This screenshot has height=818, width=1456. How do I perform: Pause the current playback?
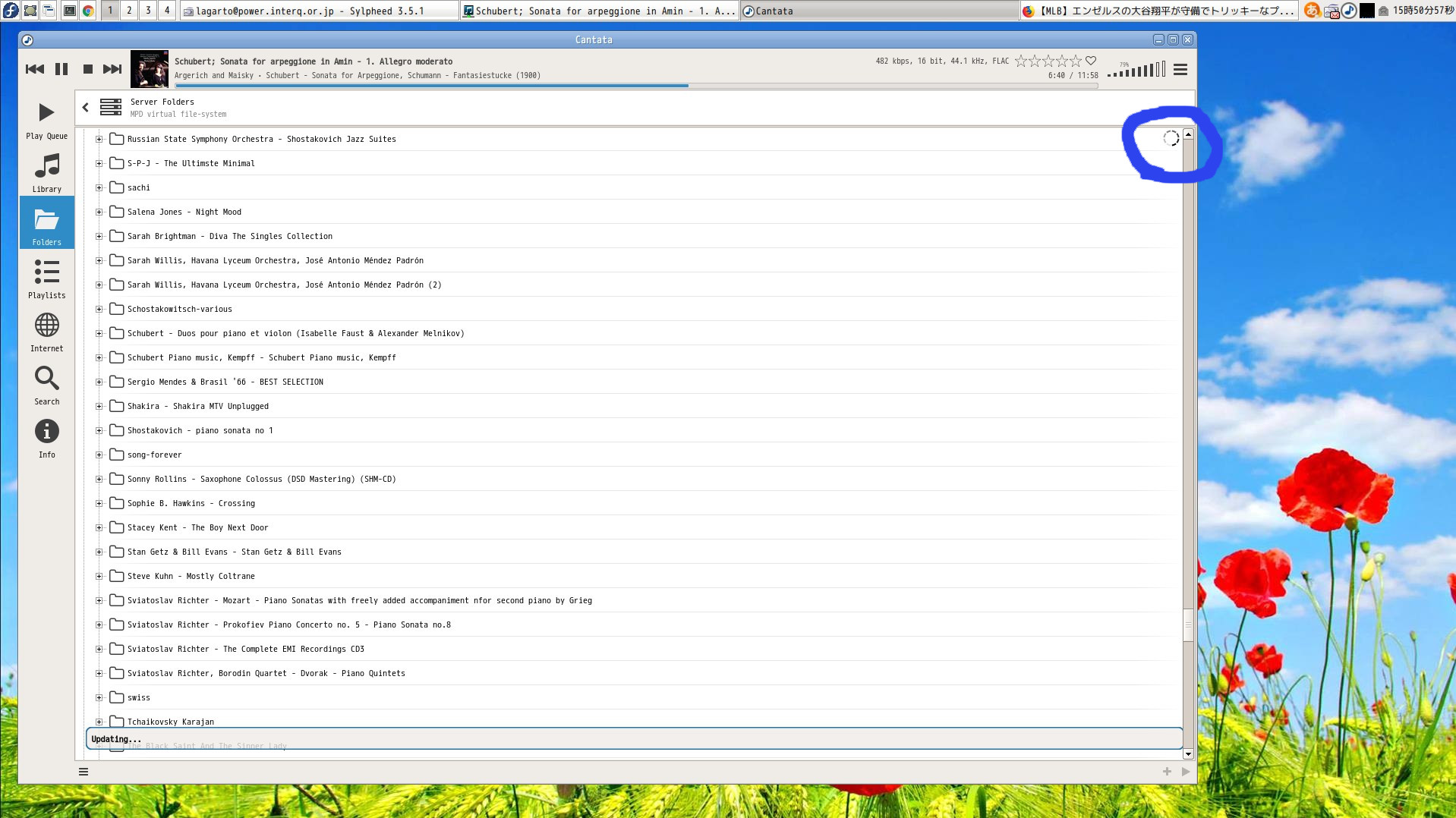click(61, 69)
